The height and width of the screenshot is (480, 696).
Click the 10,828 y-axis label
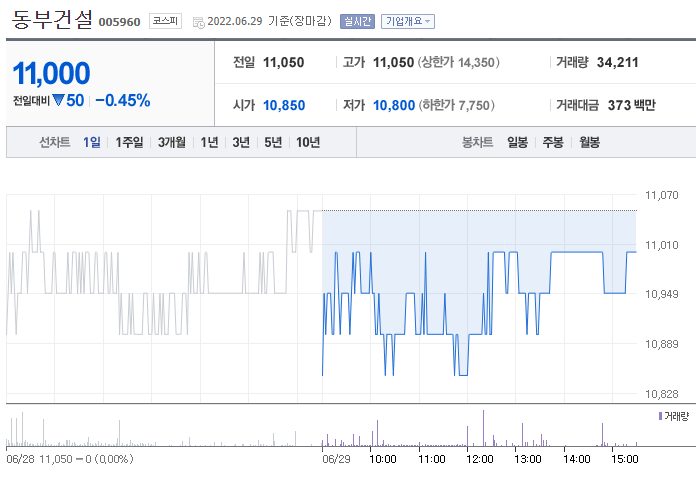click(x=661, y=394)
